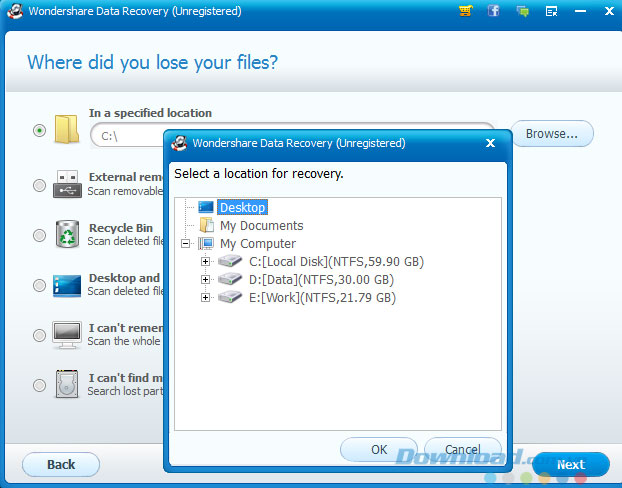Click the My Documents folder icon in tree

click(207, 225)
